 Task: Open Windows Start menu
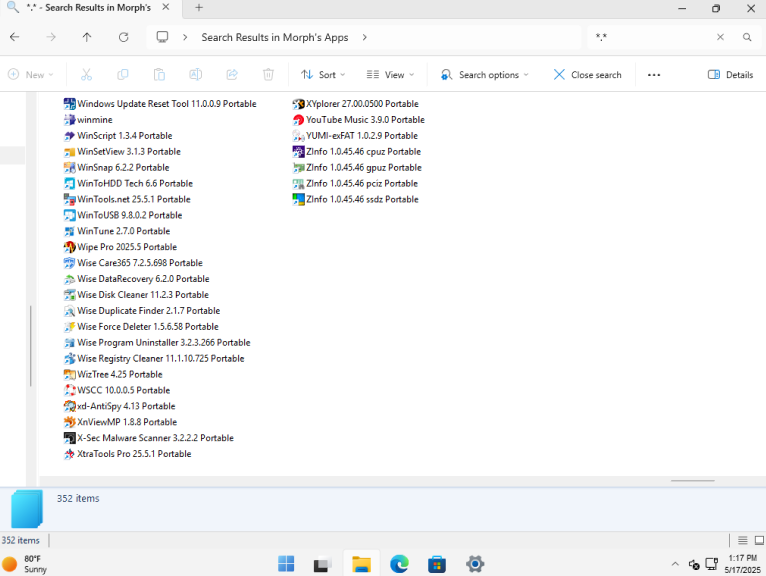286,564
